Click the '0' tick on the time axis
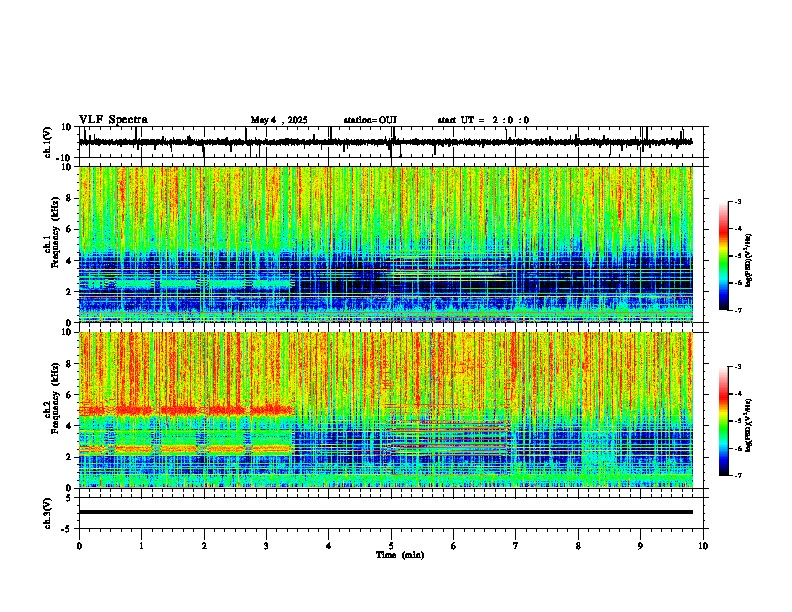This screenshot has height=612, width=792. click(x=79, y=546)
